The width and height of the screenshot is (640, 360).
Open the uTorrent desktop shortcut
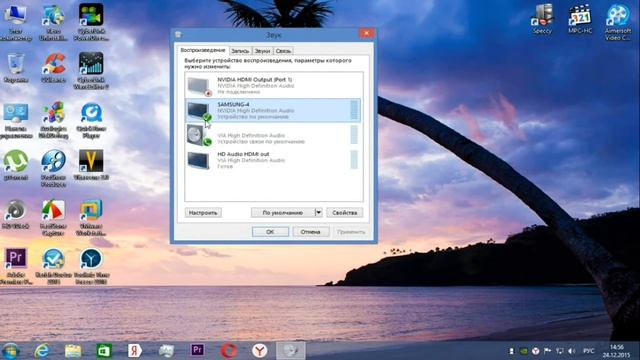click(x=16, y=165)
